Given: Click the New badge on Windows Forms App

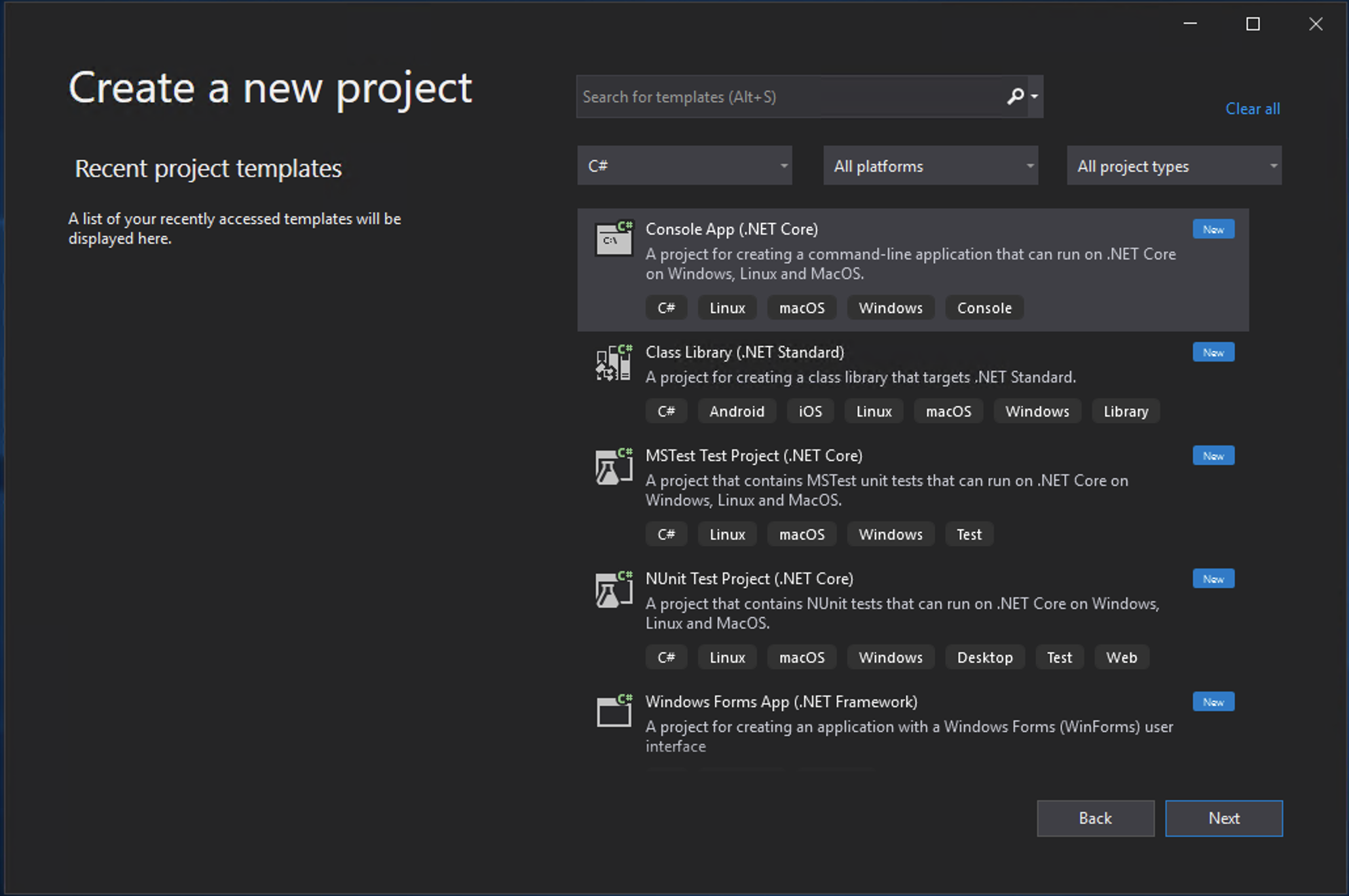Looking at the screenshot, I should (x=1213, y=702).
